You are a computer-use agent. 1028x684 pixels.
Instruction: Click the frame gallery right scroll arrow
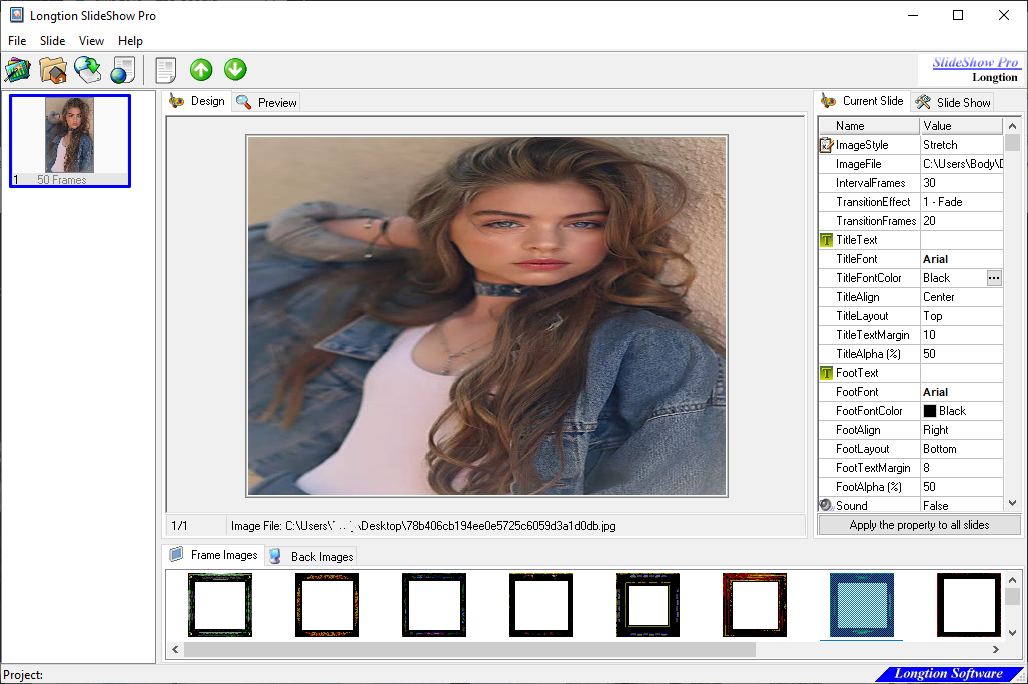click(x=995, y=649)
